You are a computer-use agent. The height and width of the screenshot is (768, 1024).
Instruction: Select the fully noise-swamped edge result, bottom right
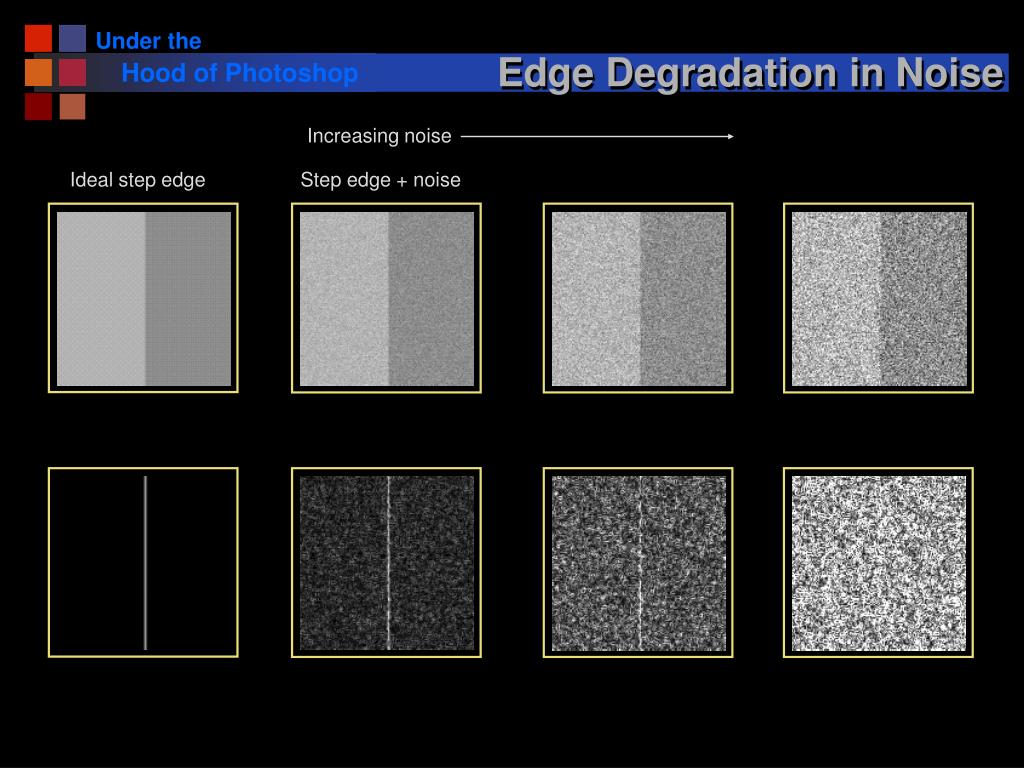tap(878, 562)
